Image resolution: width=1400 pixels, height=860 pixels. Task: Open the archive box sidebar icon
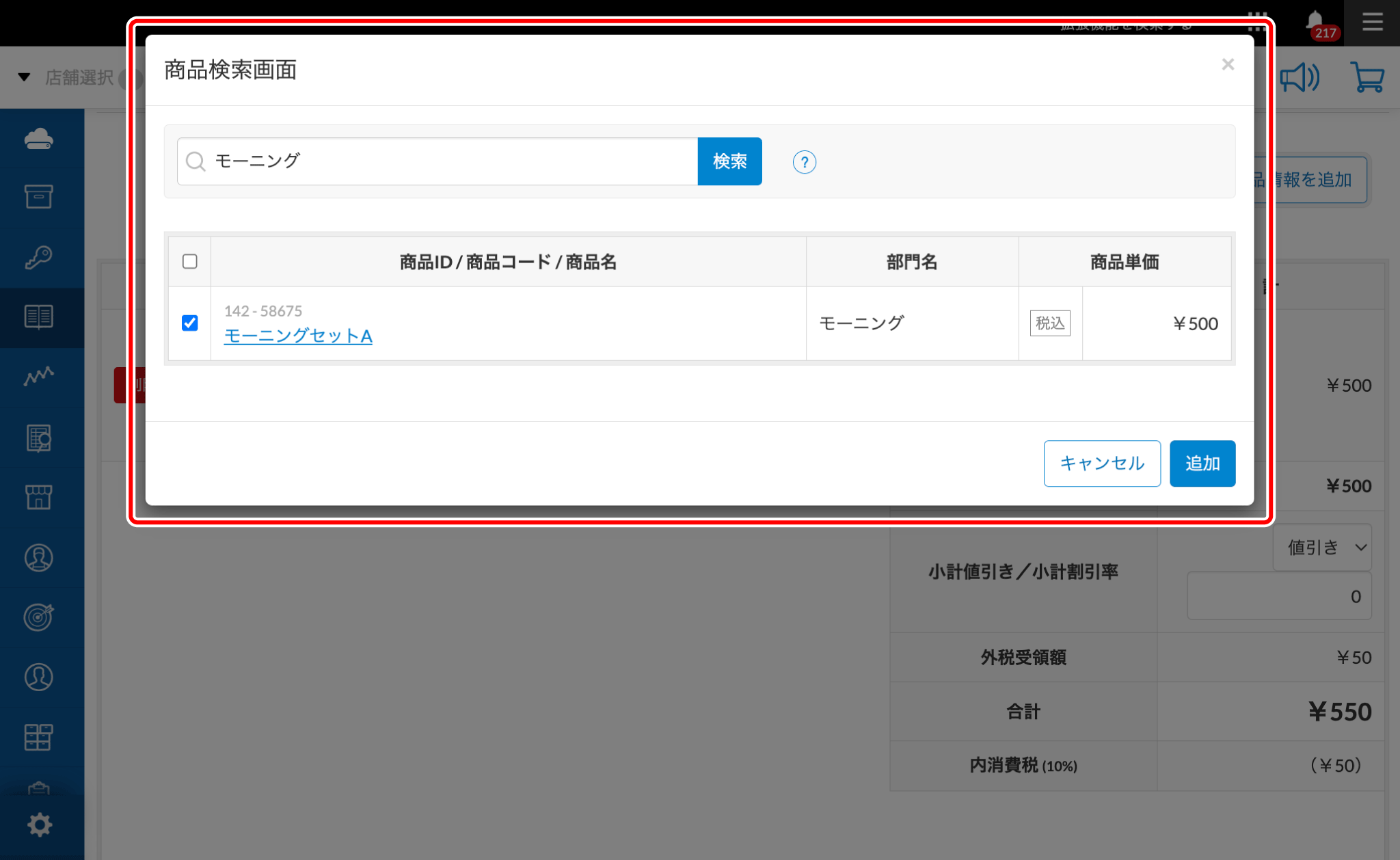point(39,197)
